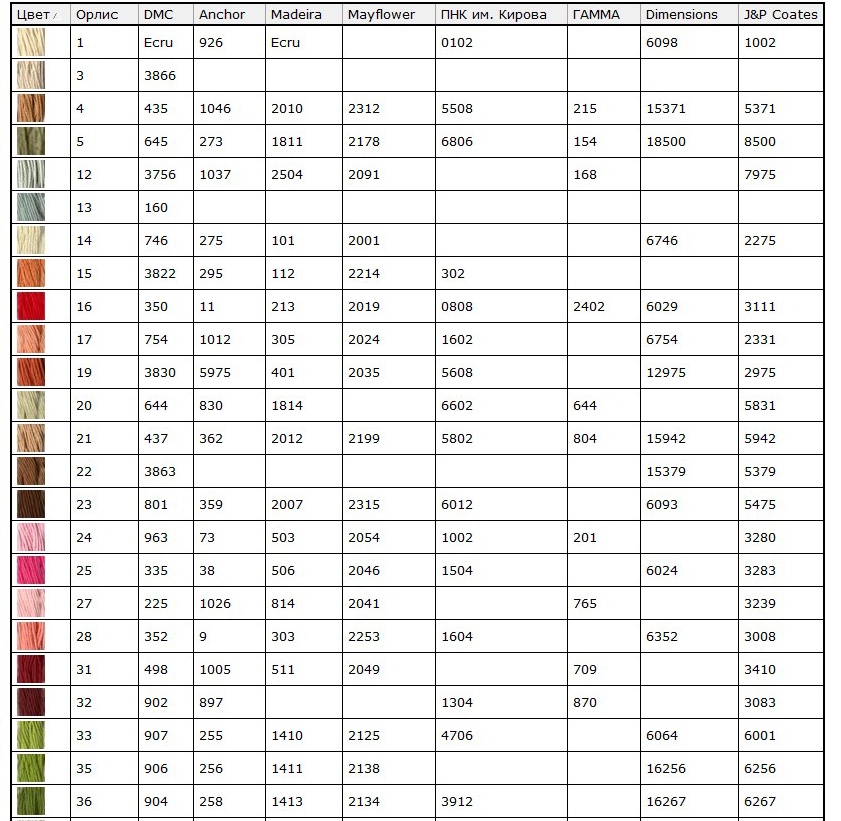Select the orange swatch in row 15
Image resolution: width=841 pixels, height=821 pixels.
click(x=31, y=273)
